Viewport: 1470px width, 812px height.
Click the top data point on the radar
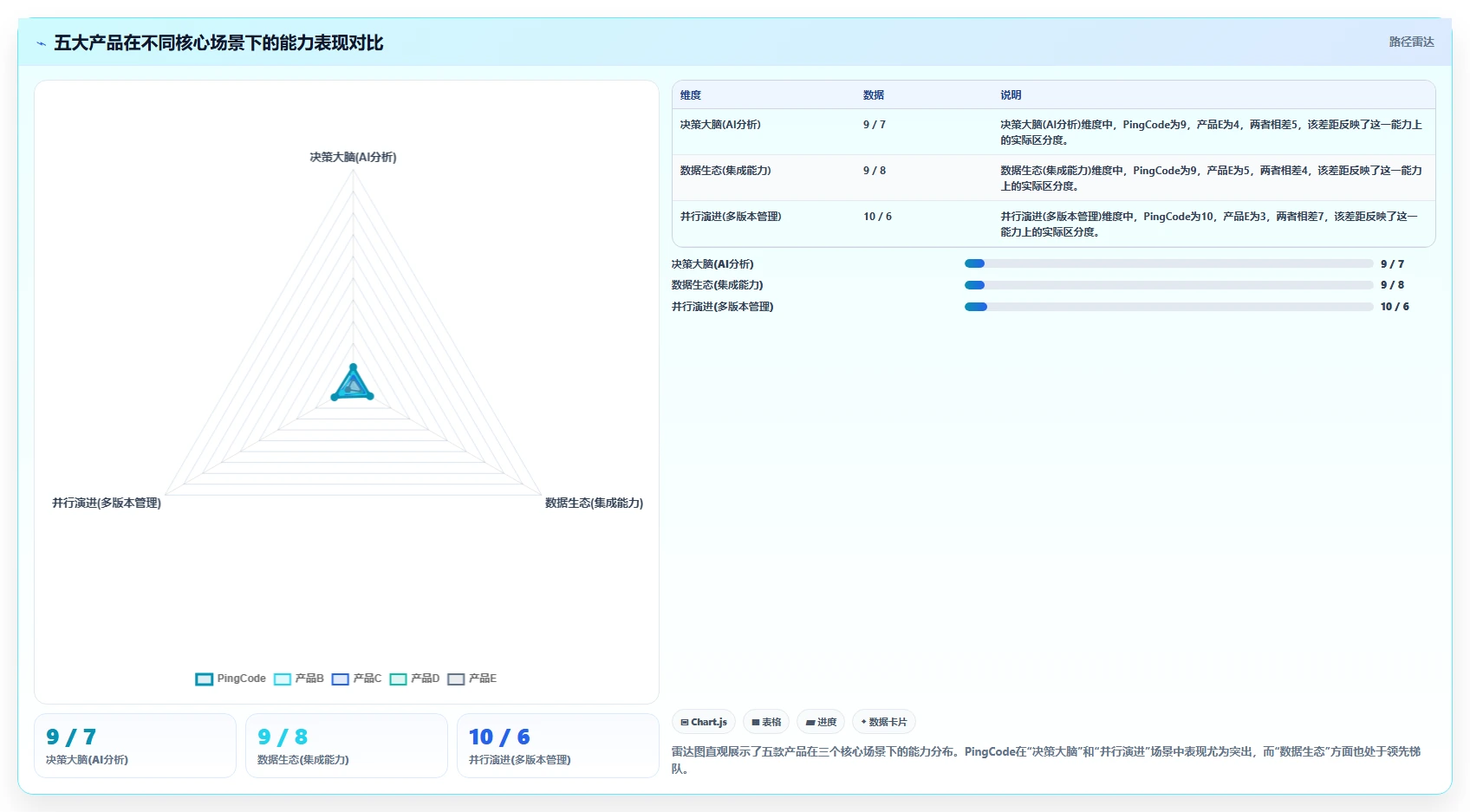click(x=353, y=367)
